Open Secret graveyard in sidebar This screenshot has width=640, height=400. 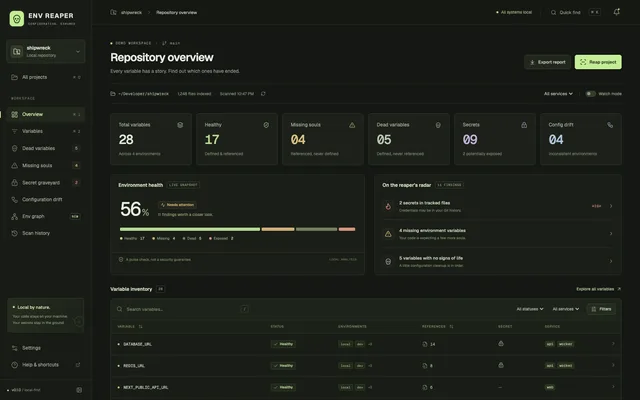click(45, 183)
